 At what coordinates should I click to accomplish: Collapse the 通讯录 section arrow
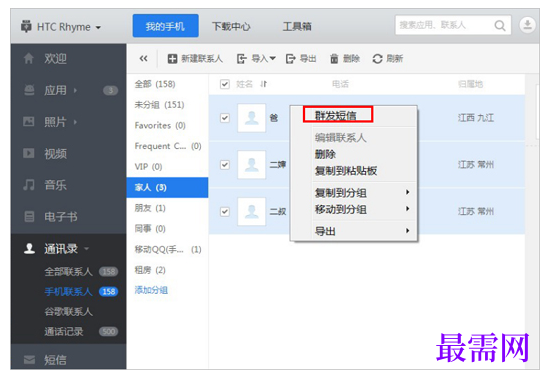click(86, 249)
